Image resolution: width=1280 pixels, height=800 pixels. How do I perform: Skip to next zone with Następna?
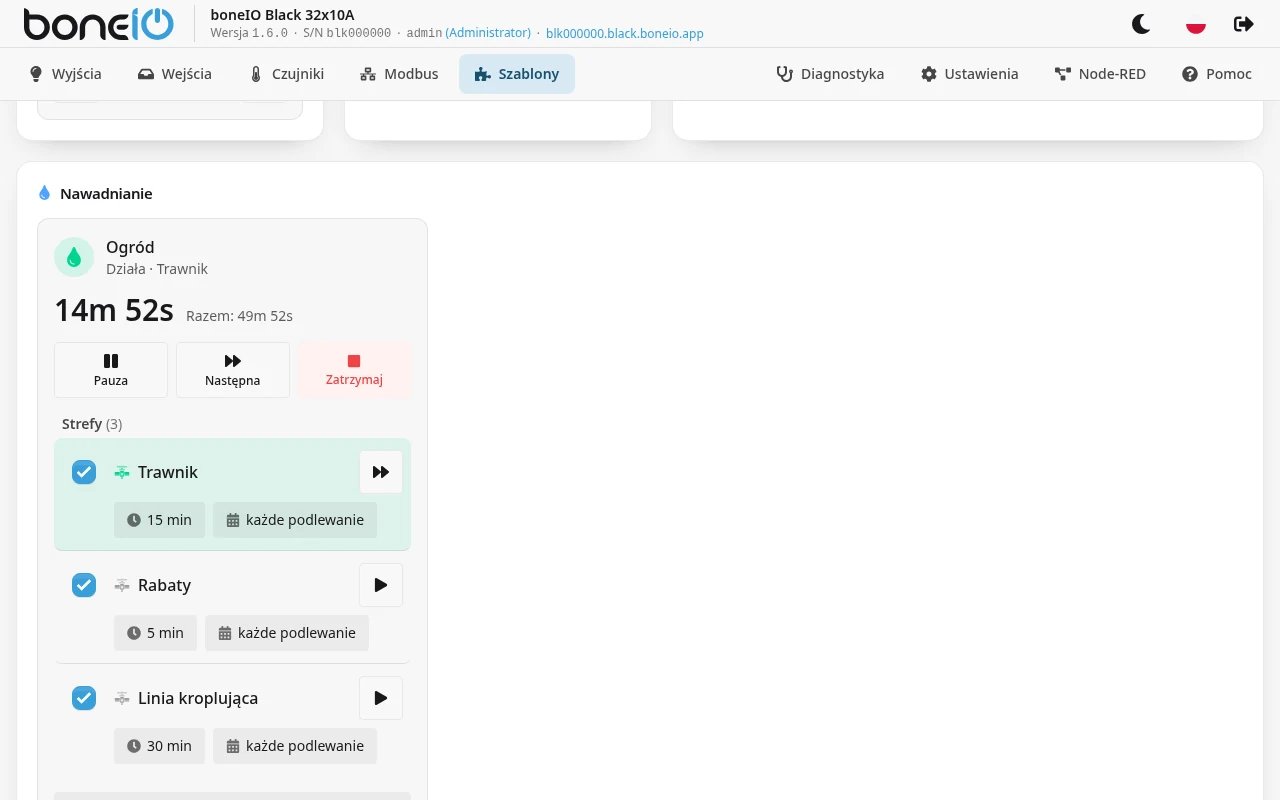coord(233,370)
